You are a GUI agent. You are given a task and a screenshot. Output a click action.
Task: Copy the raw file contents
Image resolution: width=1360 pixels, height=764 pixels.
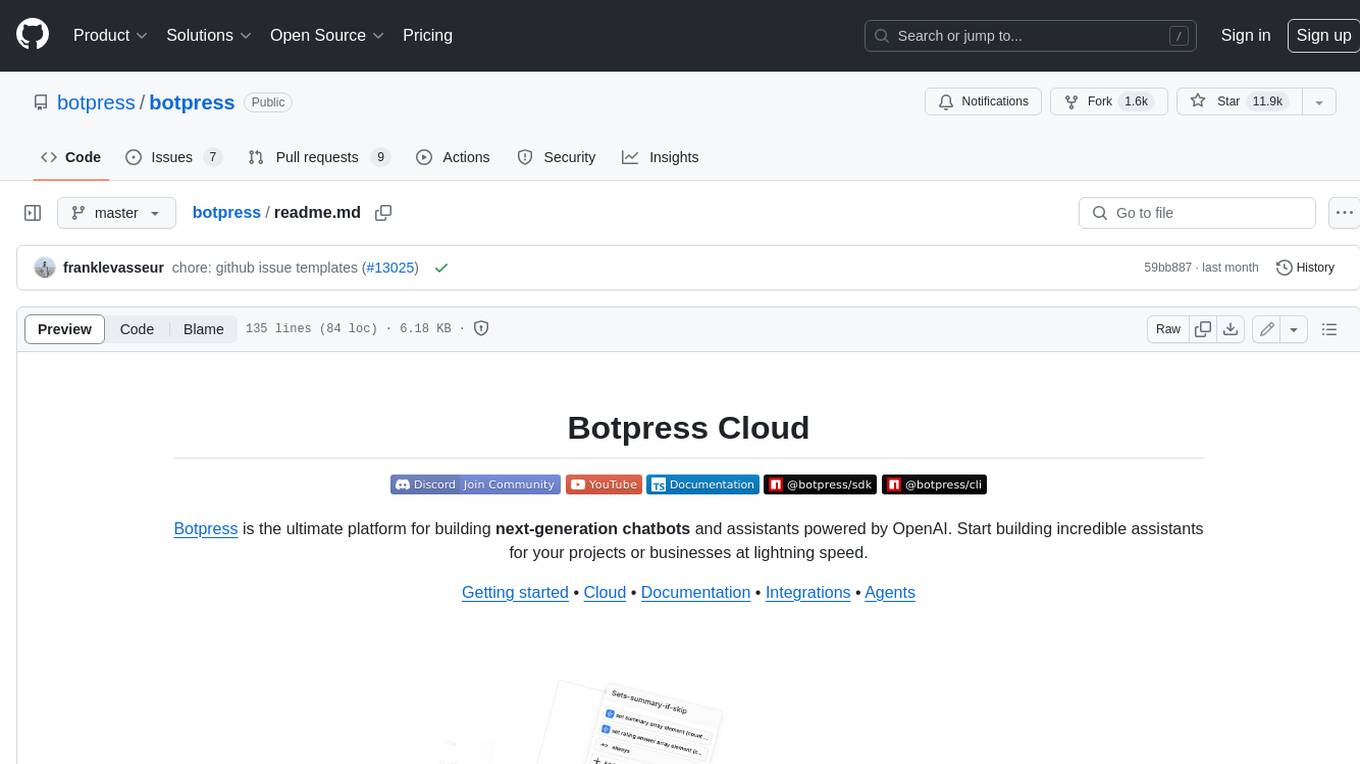[1203, 329]
